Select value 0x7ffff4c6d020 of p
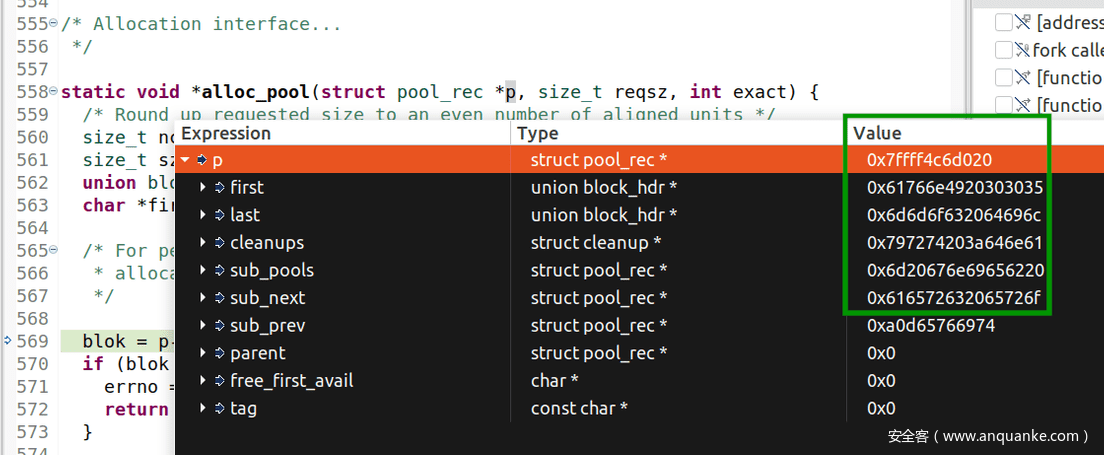The height and width of the screenshot is (455, 1104). click(x=929, y=160)
